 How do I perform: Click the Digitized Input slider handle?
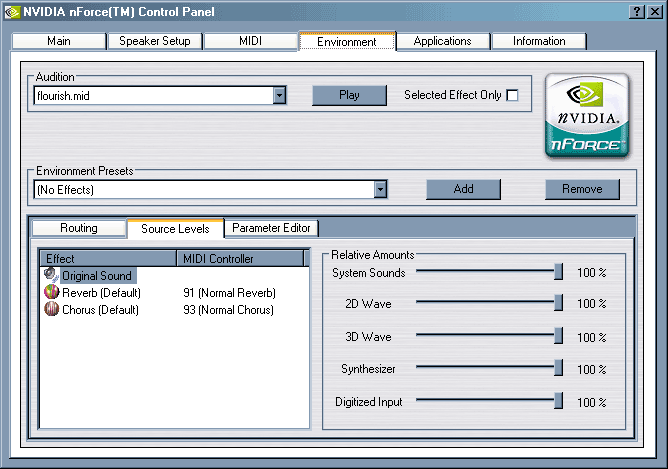click(x=558, y=401)
